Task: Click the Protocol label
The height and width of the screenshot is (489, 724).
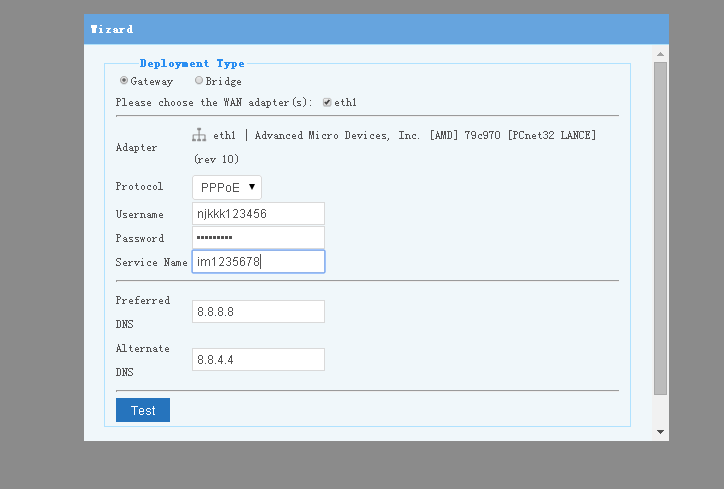Action: coord(139,187)
